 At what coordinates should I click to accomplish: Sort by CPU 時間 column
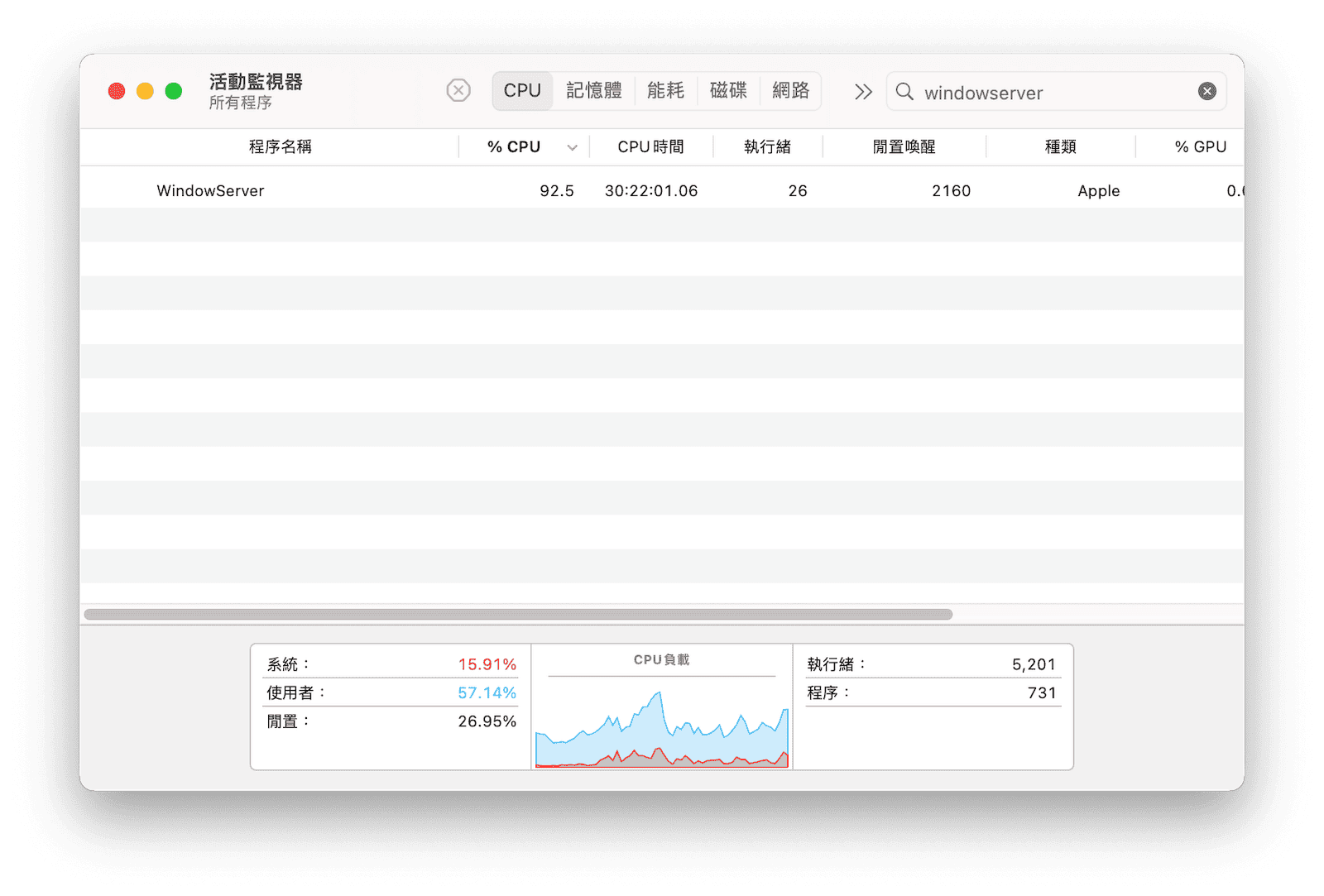[650, 147]
